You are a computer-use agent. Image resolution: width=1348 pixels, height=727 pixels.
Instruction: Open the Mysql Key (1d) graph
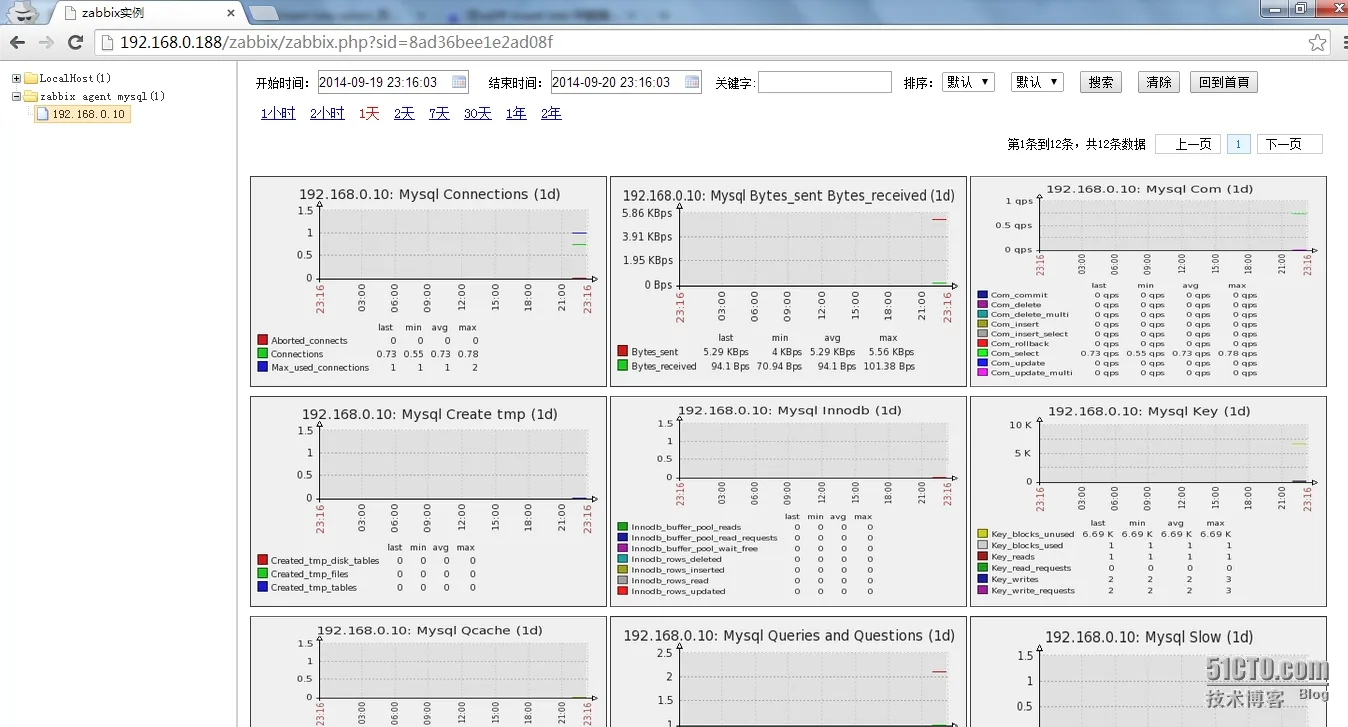coord(1148,500)
